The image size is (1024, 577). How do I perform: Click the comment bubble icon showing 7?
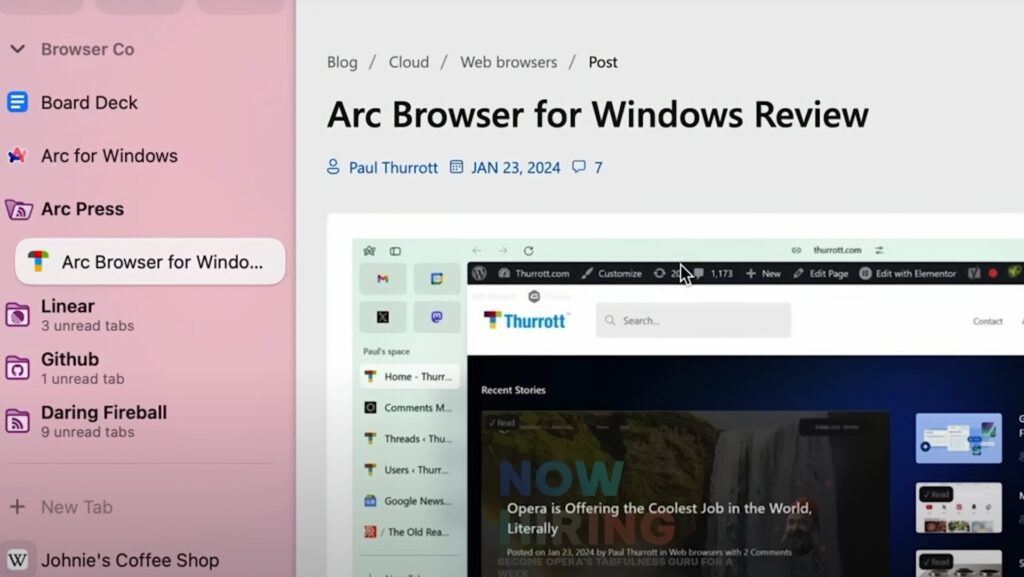(580, 167)
